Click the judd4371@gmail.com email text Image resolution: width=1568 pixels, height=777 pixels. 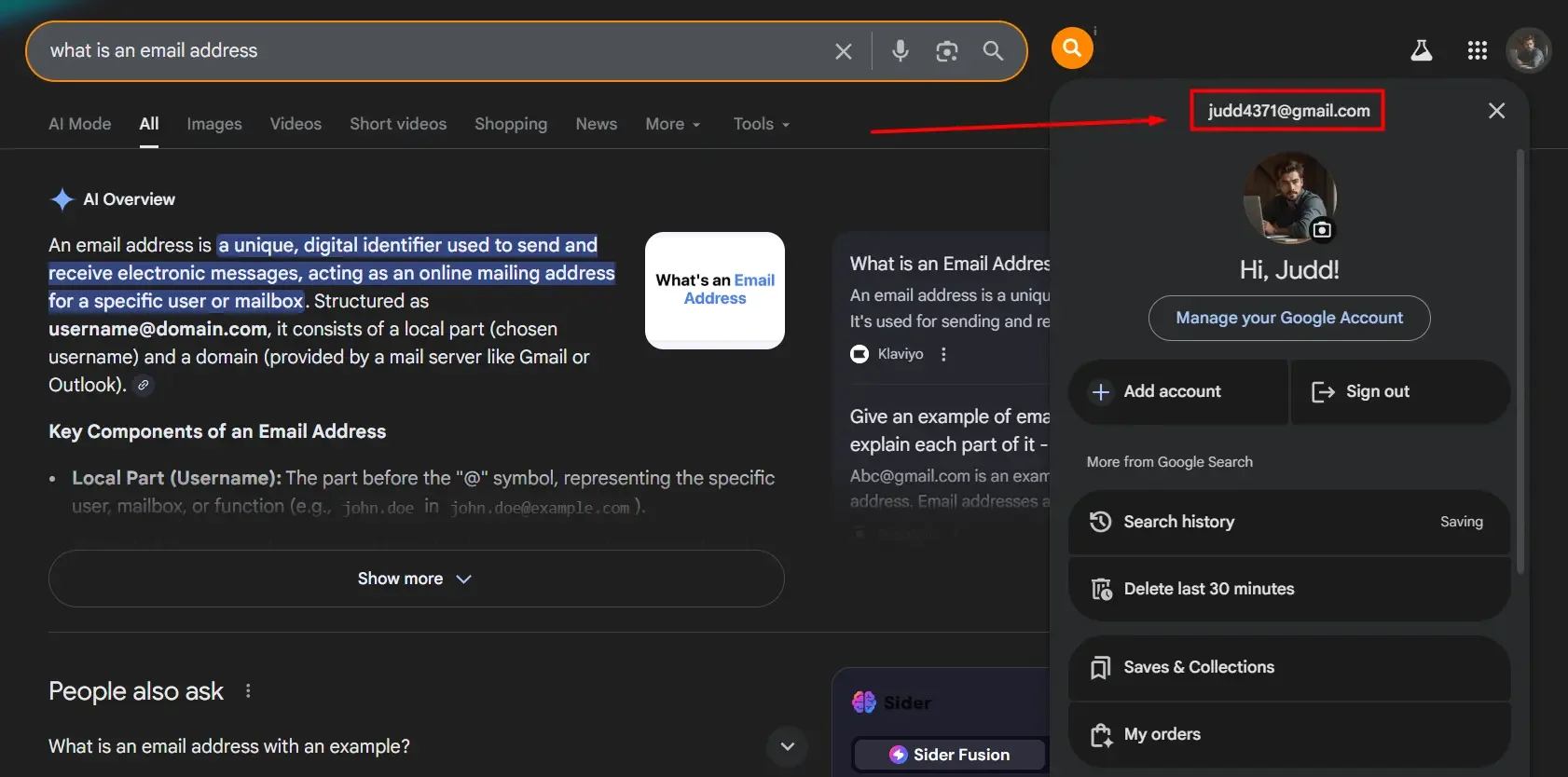(1288, 111)
